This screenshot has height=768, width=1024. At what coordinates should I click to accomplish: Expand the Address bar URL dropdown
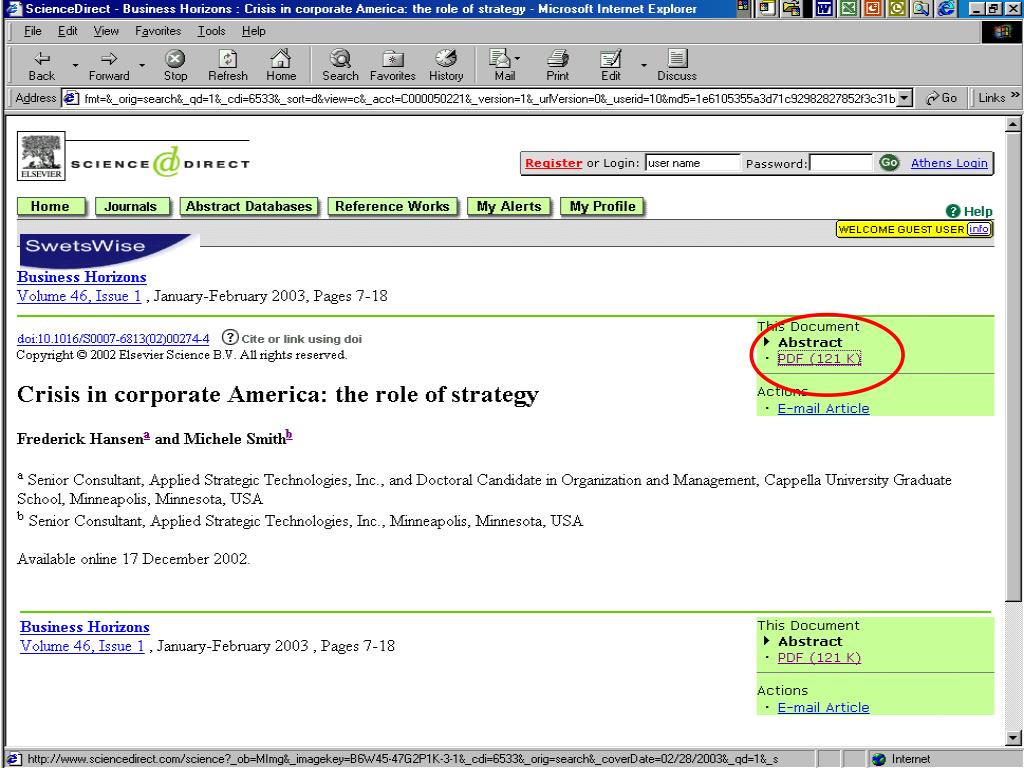click(904, 99)
